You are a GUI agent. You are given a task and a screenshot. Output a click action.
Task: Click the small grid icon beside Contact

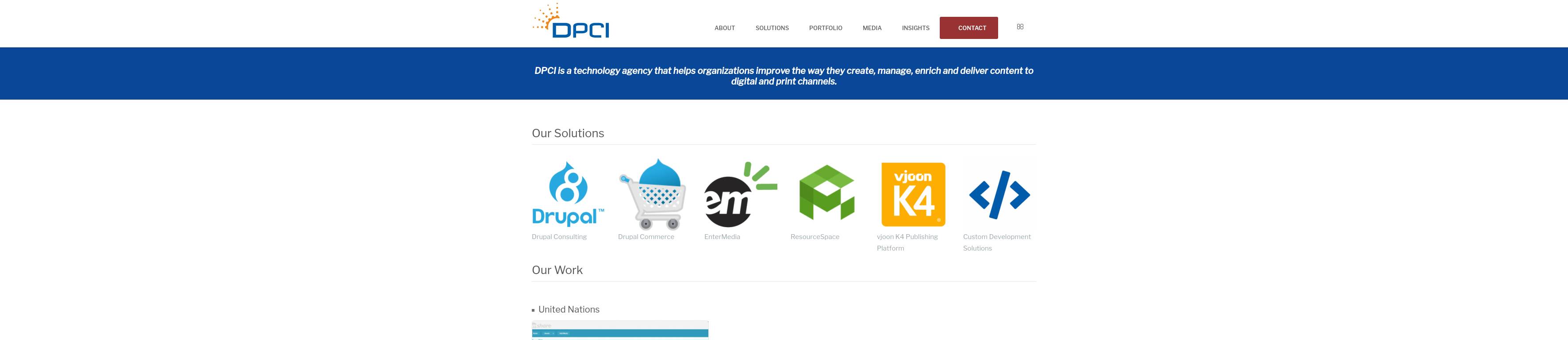(1020, 27)
